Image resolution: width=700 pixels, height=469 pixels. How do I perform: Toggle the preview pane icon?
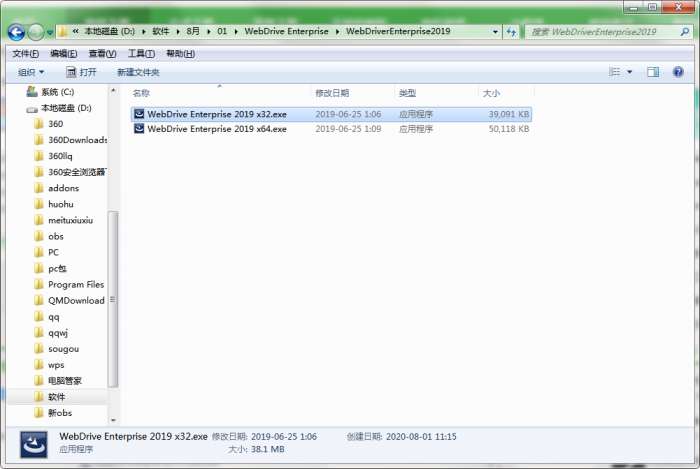coord(653,72)
